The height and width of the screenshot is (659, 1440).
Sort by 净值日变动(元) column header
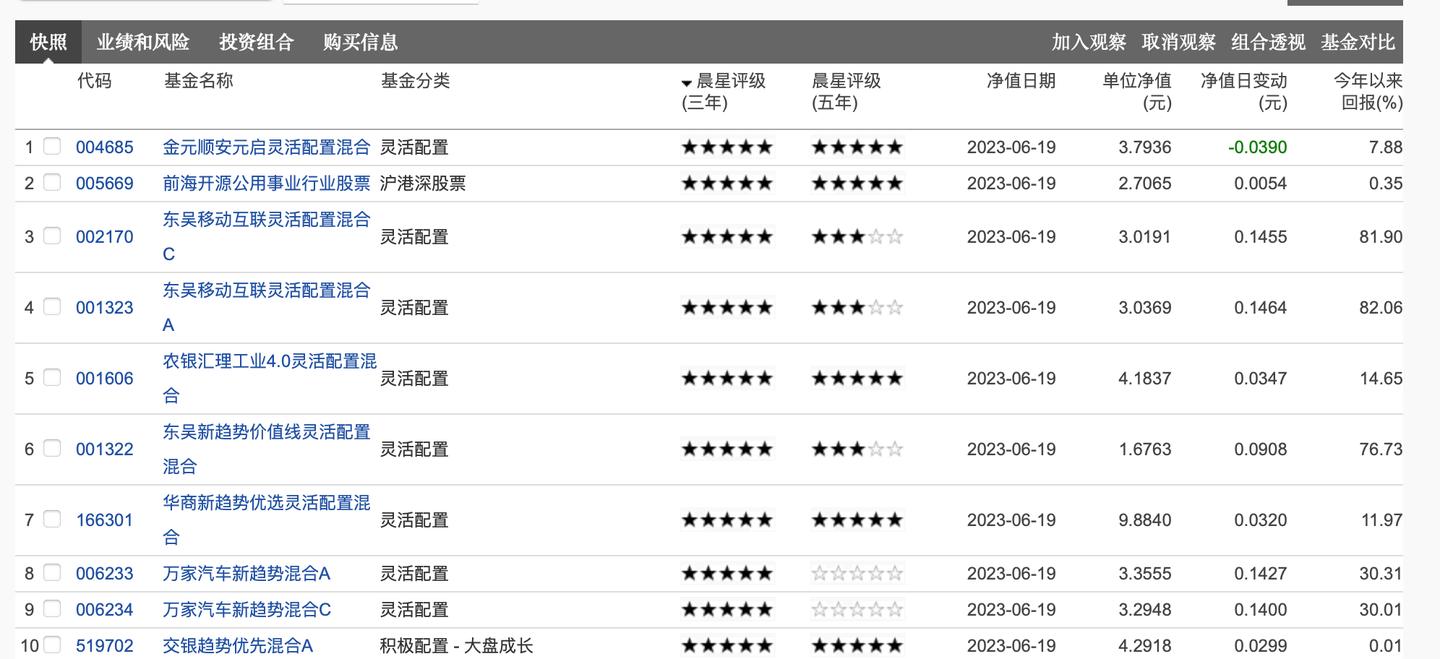[1244, 91]
